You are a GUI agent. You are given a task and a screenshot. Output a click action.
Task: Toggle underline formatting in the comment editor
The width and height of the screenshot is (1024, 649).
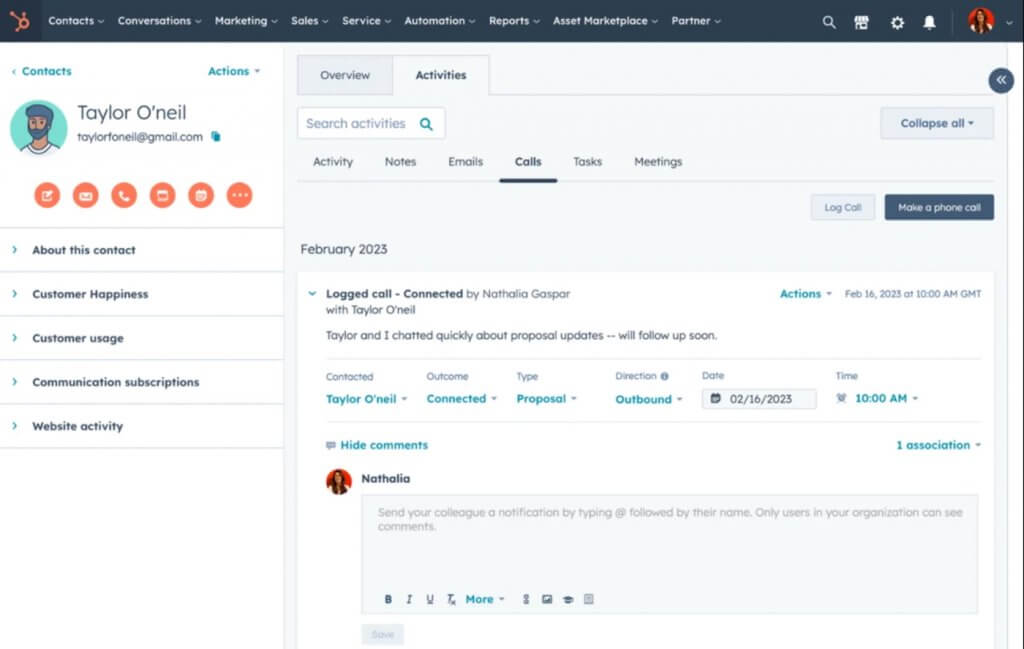[x=429, y=599]
